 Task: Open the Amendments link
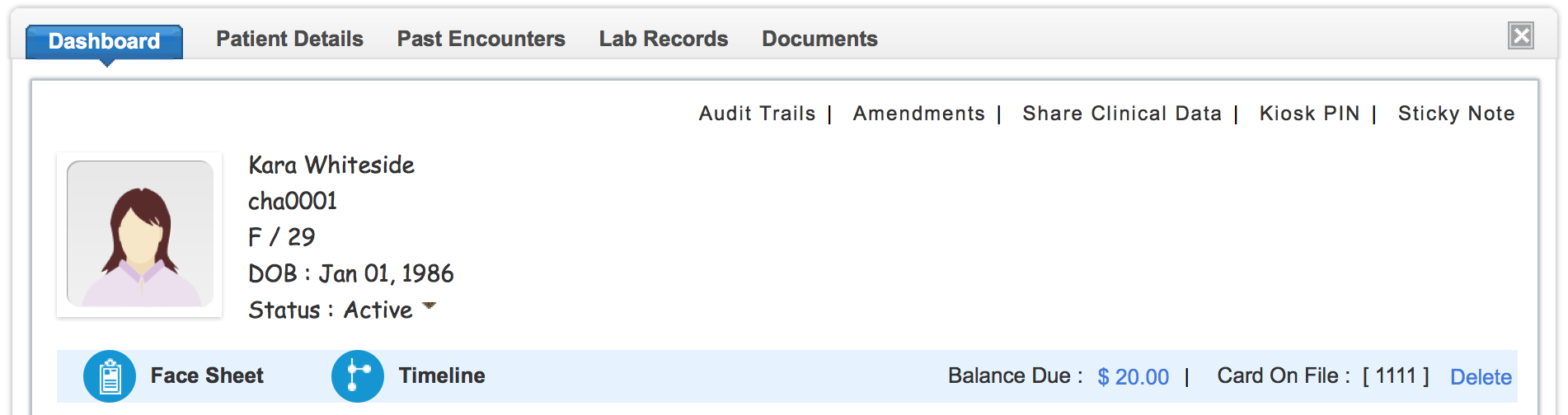(x=919, y=114)
